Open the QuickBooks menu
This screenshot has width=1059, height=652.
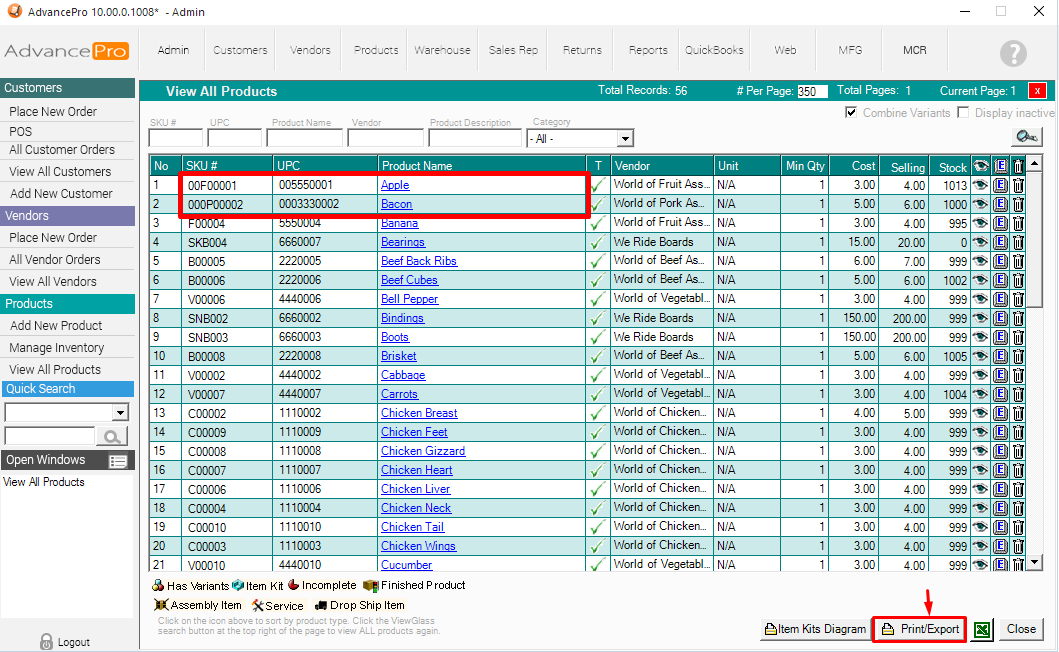point(714,50)
